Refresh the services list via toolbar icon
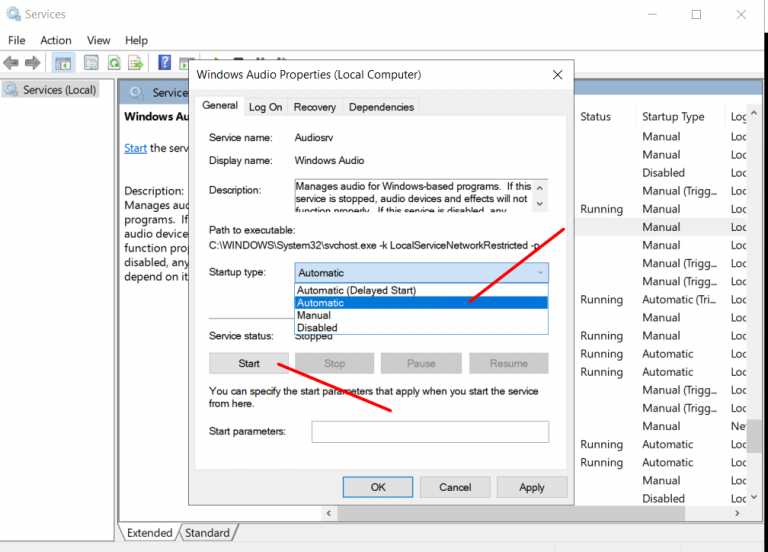Screen dimensions: 768x552 [x=114, y=63]
